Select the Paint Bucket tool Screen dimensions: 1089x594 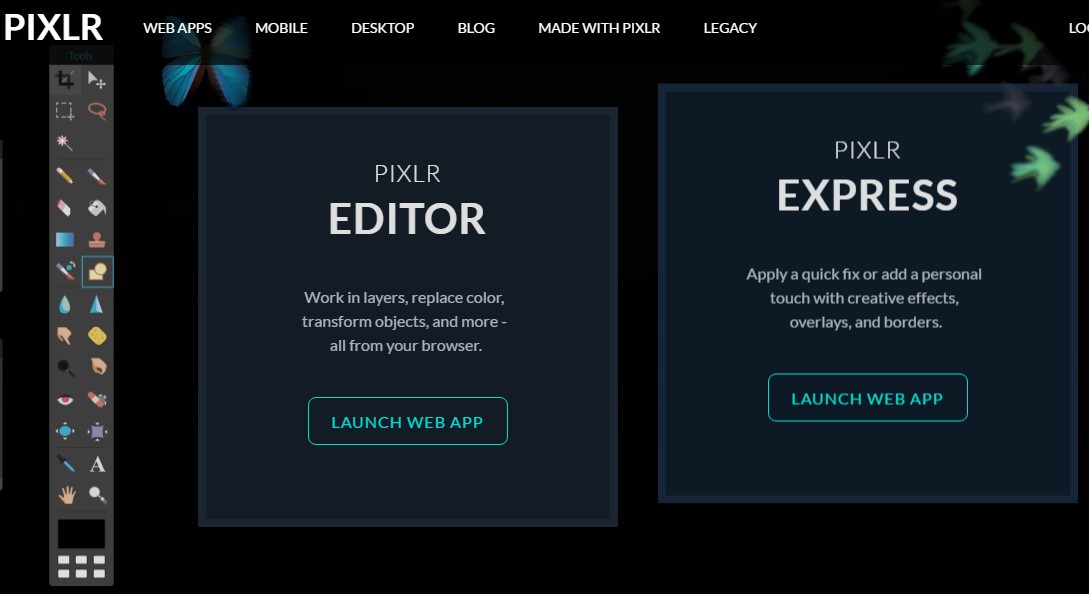pyautogui.click(x=97, y=207)
